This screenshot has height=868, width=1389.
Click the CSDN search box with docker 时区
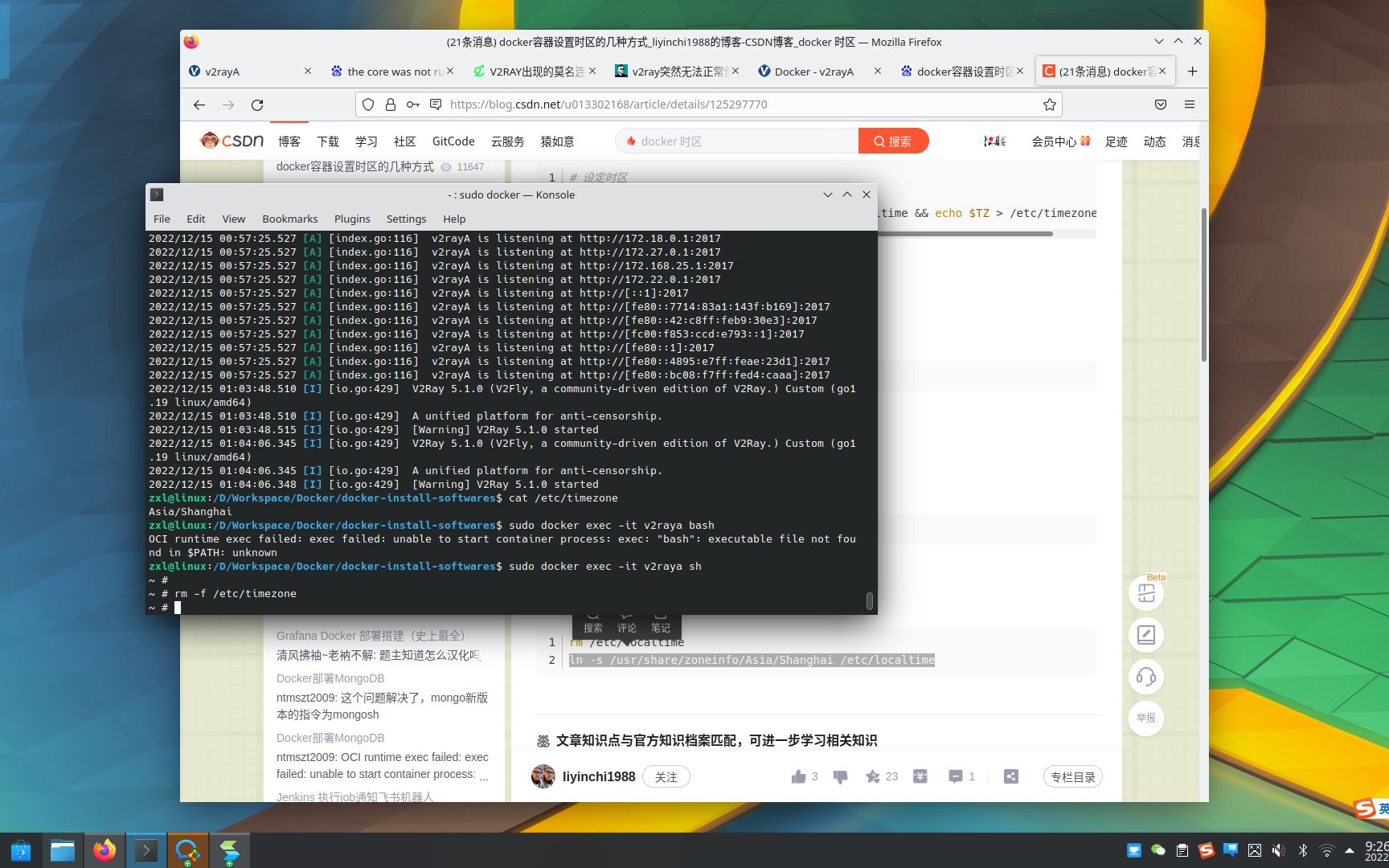point(738,141)
